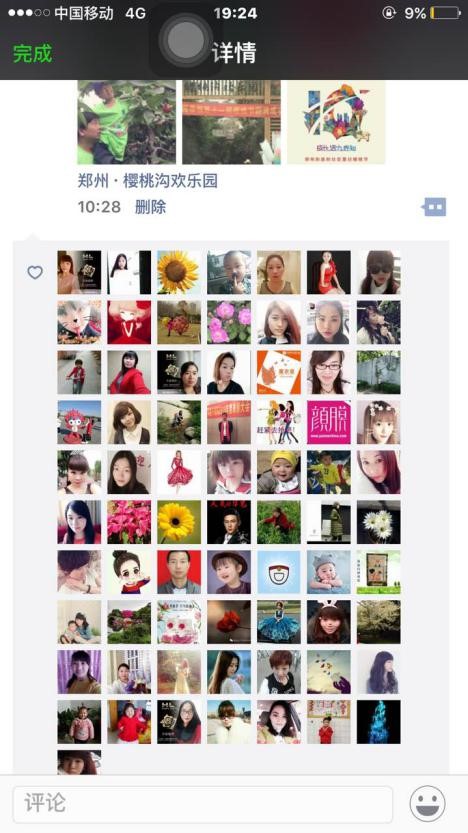Open the comment/like bubble icon with two dots

click(x=435, y=207)
